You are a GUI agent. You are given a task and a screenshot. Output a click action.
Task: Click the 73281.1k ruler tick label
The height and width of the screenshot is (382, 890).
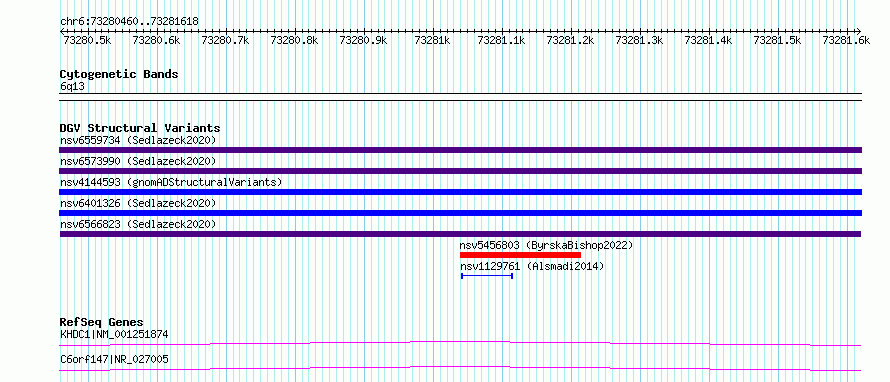pos(502,40)
